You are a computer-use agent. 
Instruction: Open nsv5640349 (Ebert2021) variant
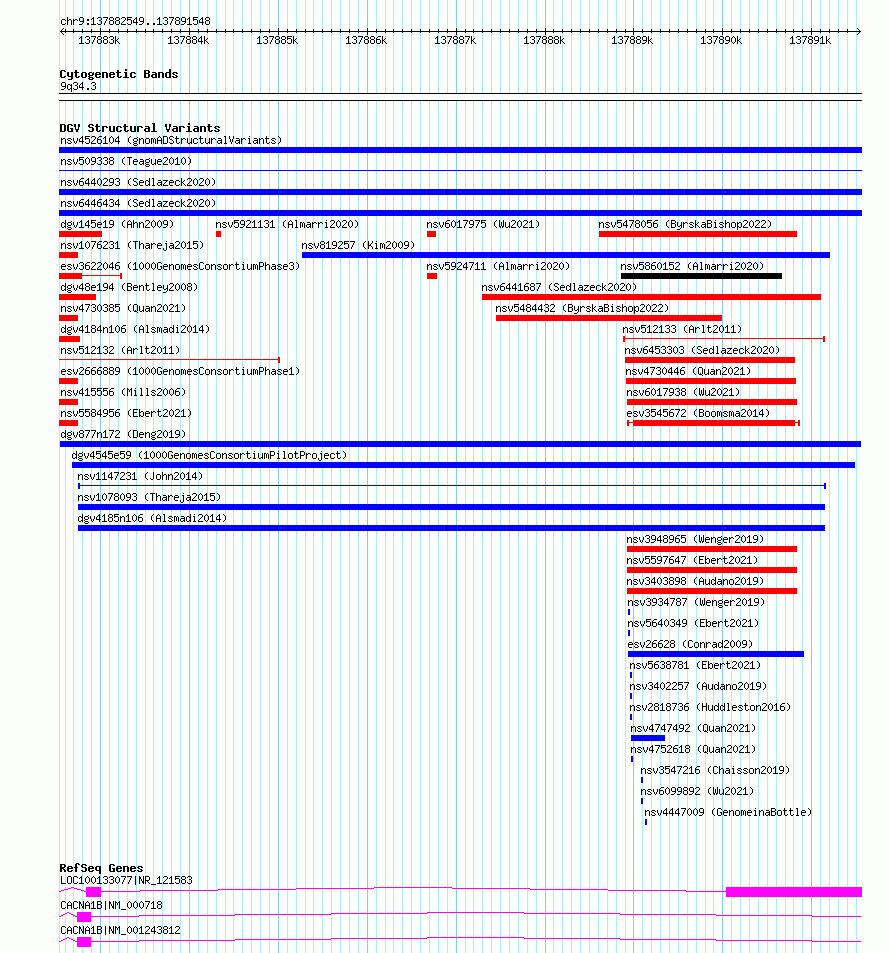[x=693, y=624]
